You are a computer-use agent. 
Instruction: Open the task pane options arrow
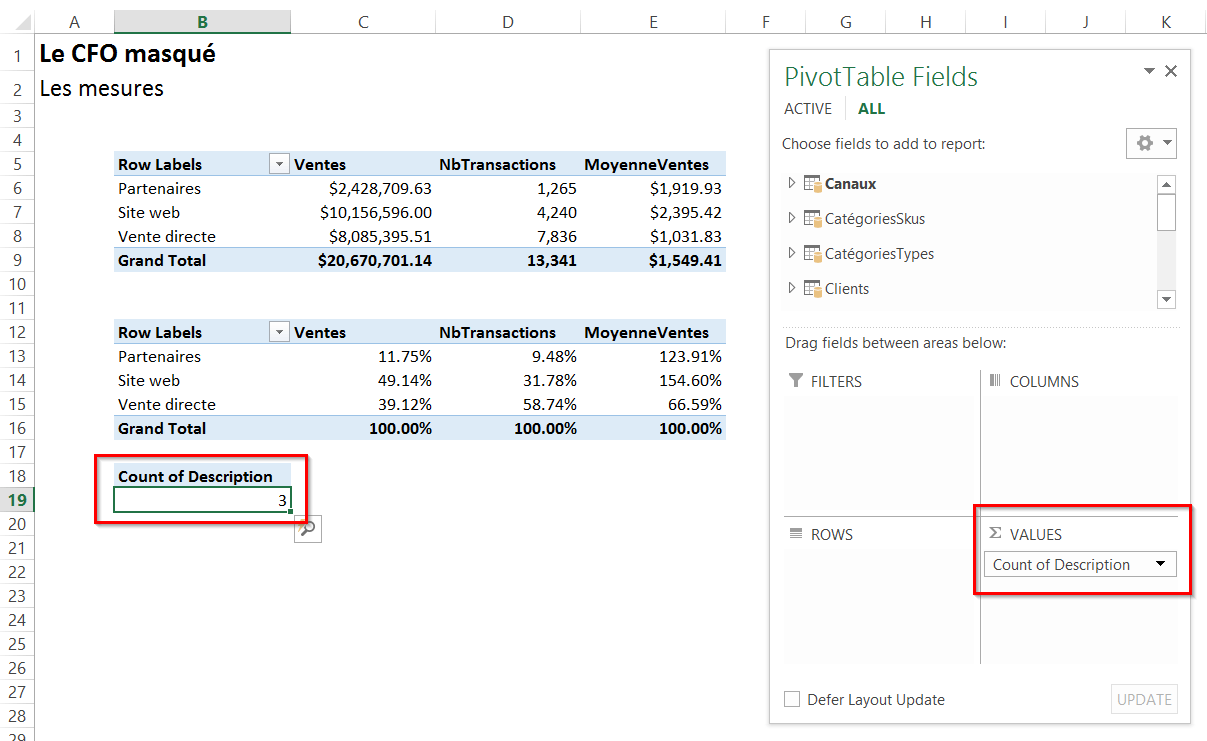pos(1149,71)
